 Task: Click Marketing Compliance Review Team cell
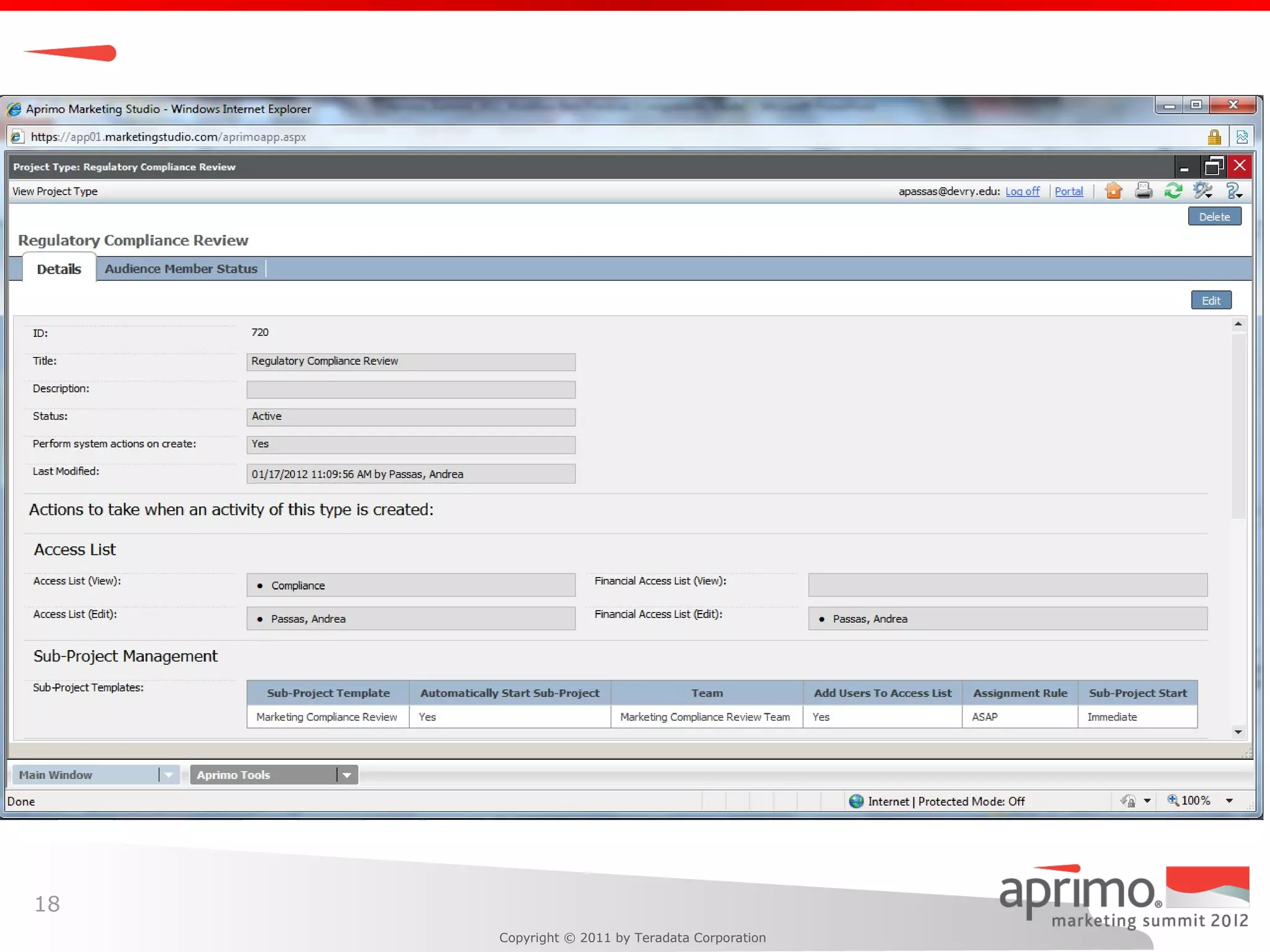(707, 717)
